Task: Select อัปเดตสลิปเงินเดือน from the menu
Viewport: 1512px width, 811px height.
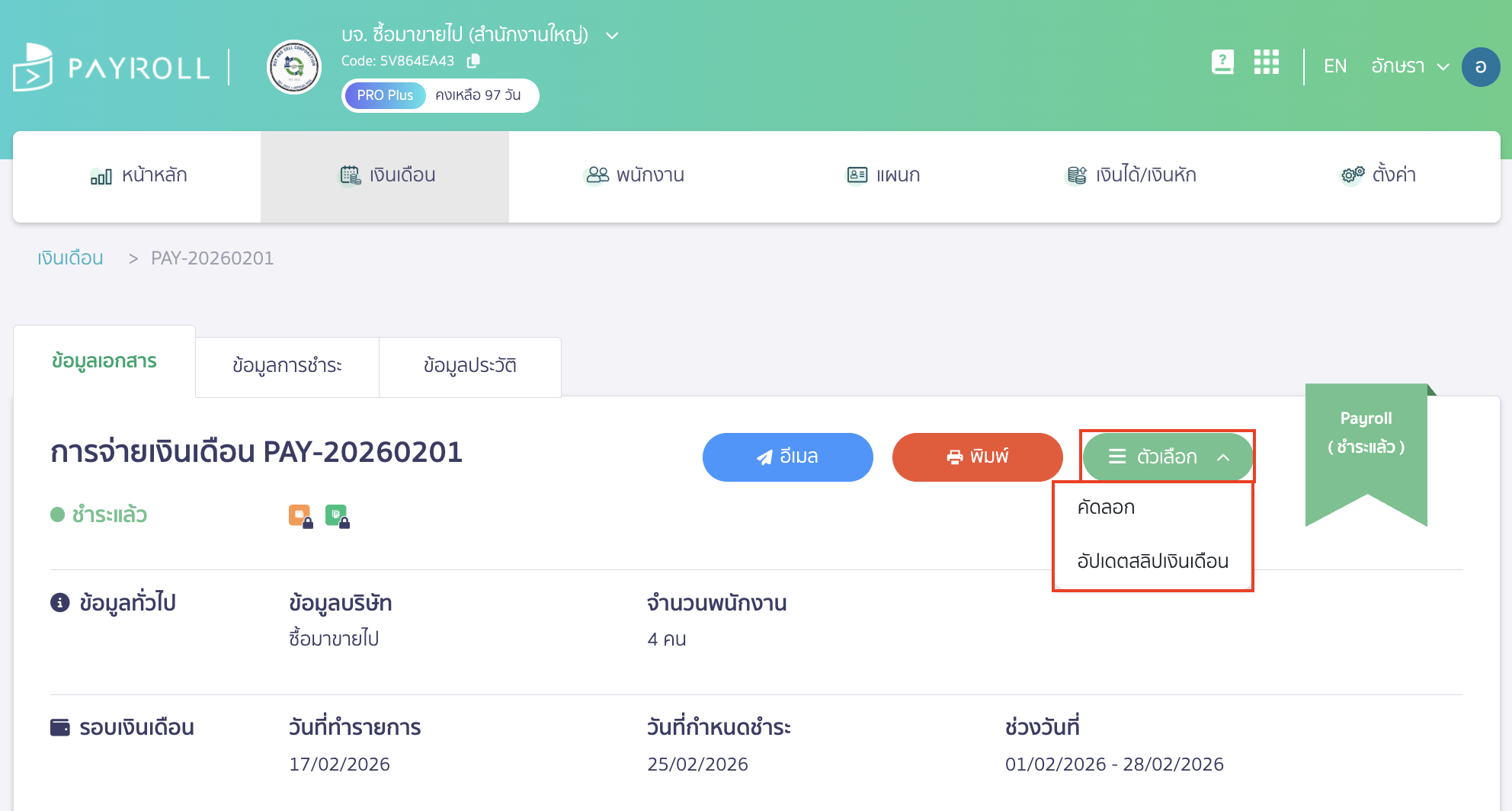Action: point(1152,562)
